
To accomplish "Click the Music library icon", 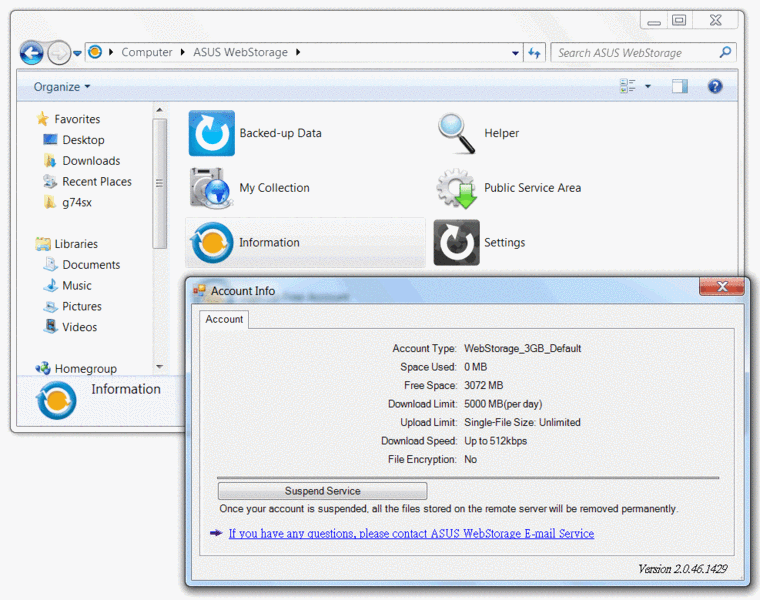I will point(50,285).
